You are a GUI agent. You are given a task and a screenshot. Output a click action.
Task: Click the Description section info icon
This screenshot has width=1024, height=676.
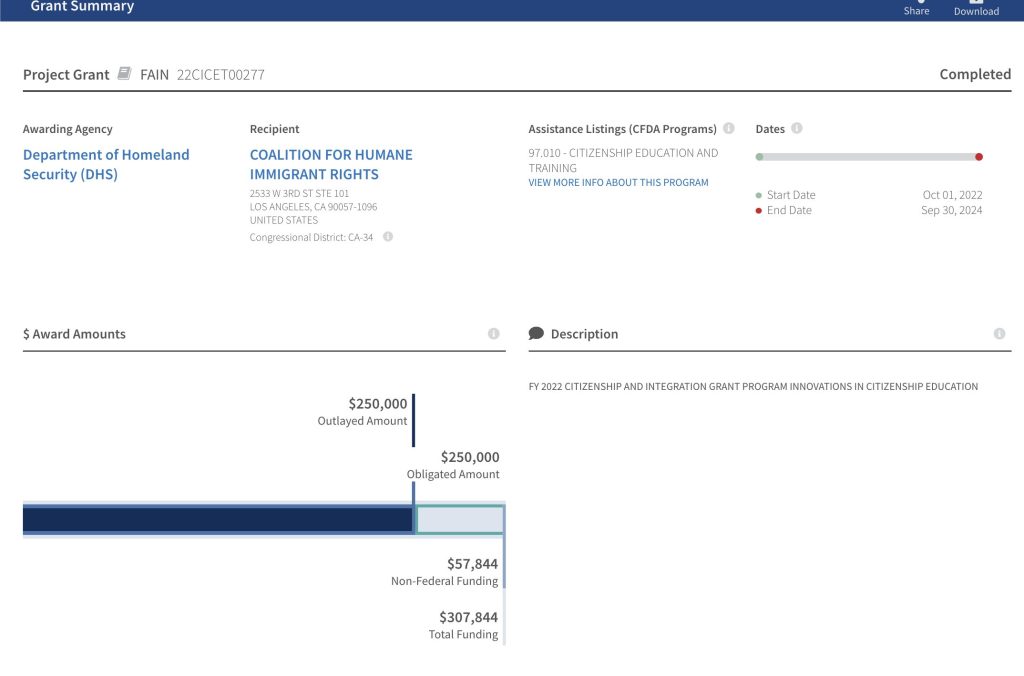[x=999, y=334]
